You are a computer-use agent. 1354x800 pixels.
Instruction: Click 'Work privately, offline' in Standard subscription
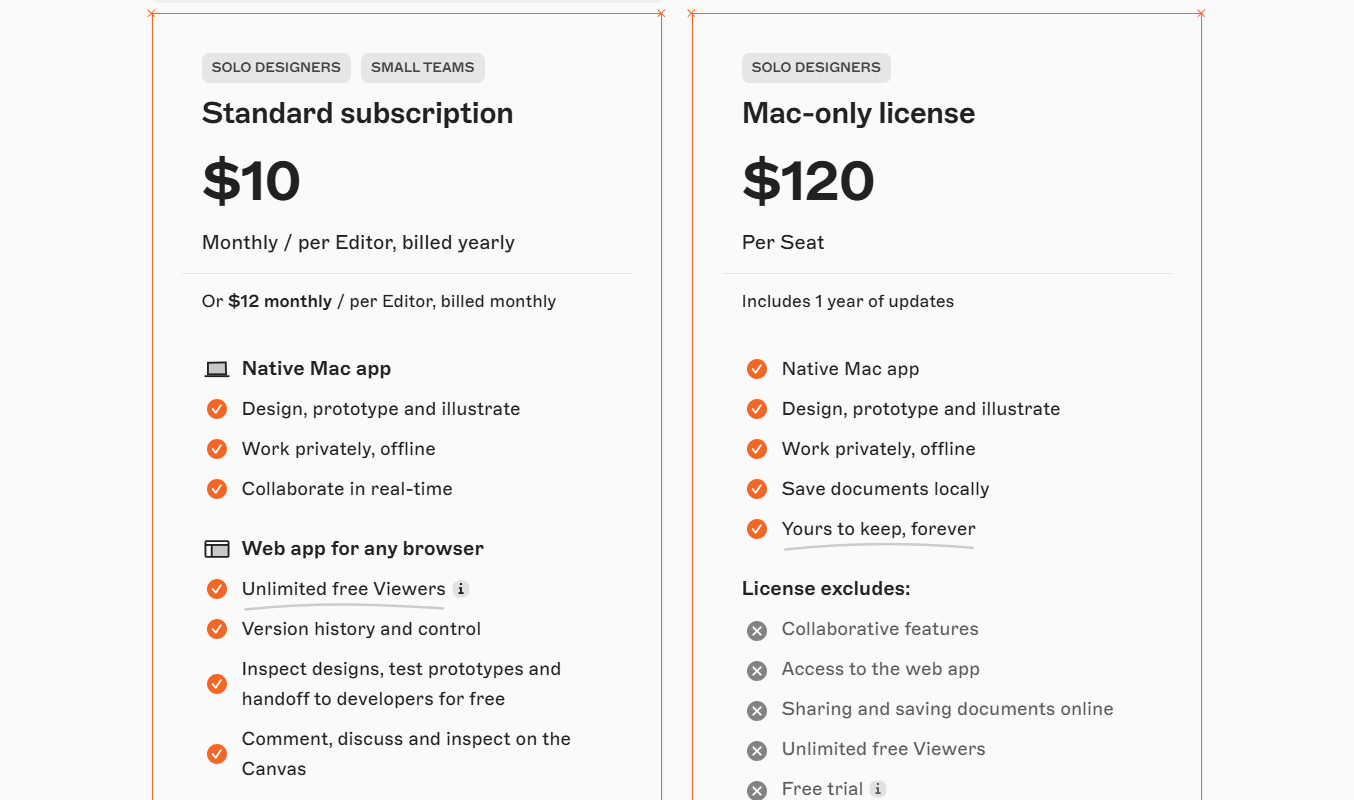339,449
